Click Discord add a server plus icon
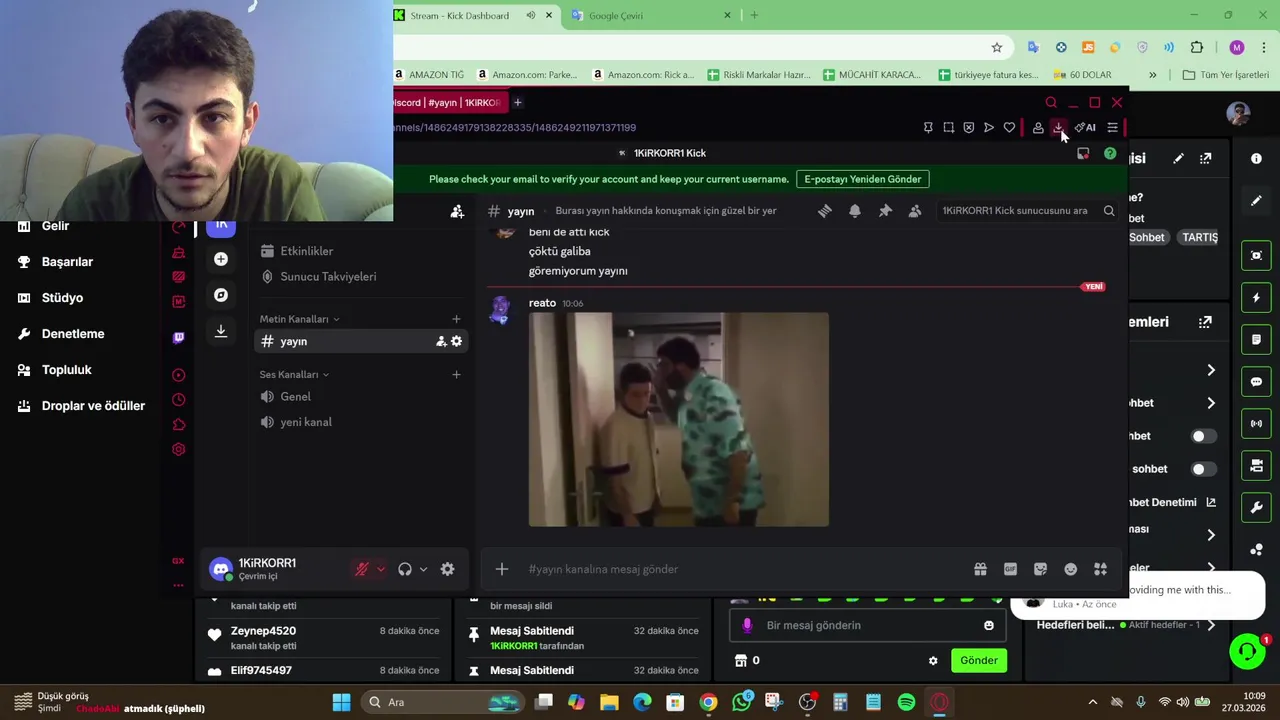The image size is (1280, 720). [x=221, y=259]
